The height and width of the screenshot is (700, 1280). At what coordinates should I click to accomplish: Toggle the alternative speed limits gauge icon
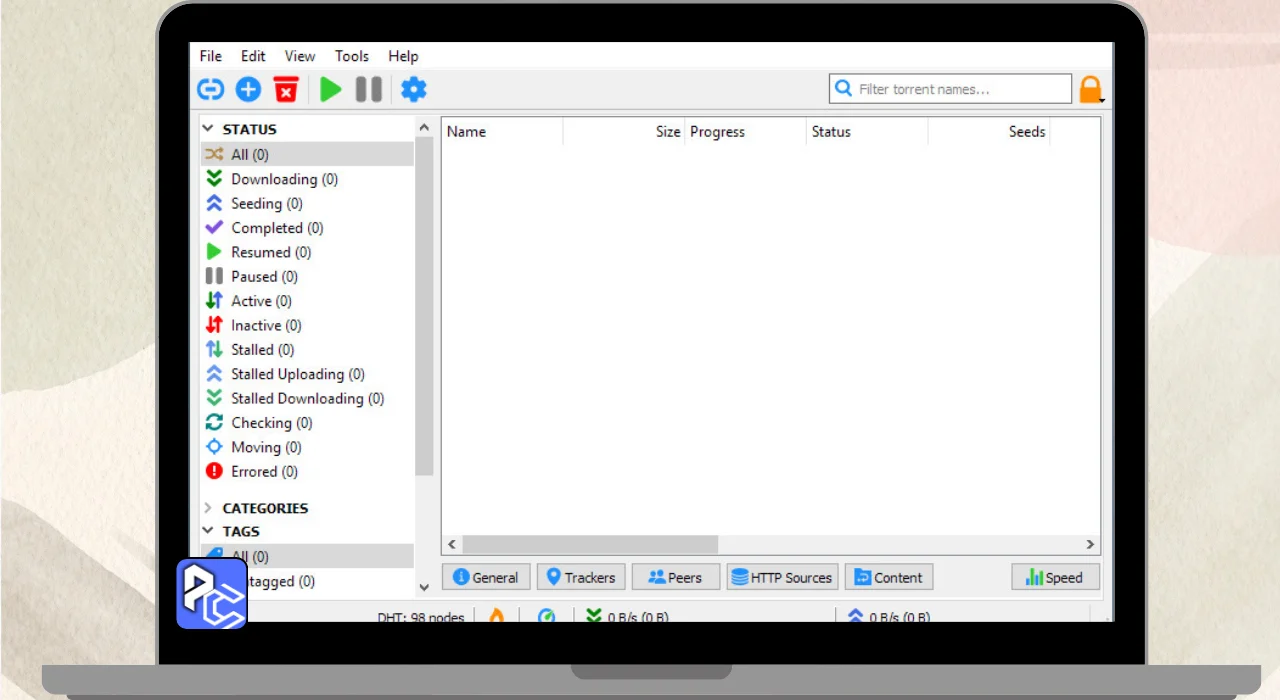pos(546,615)
